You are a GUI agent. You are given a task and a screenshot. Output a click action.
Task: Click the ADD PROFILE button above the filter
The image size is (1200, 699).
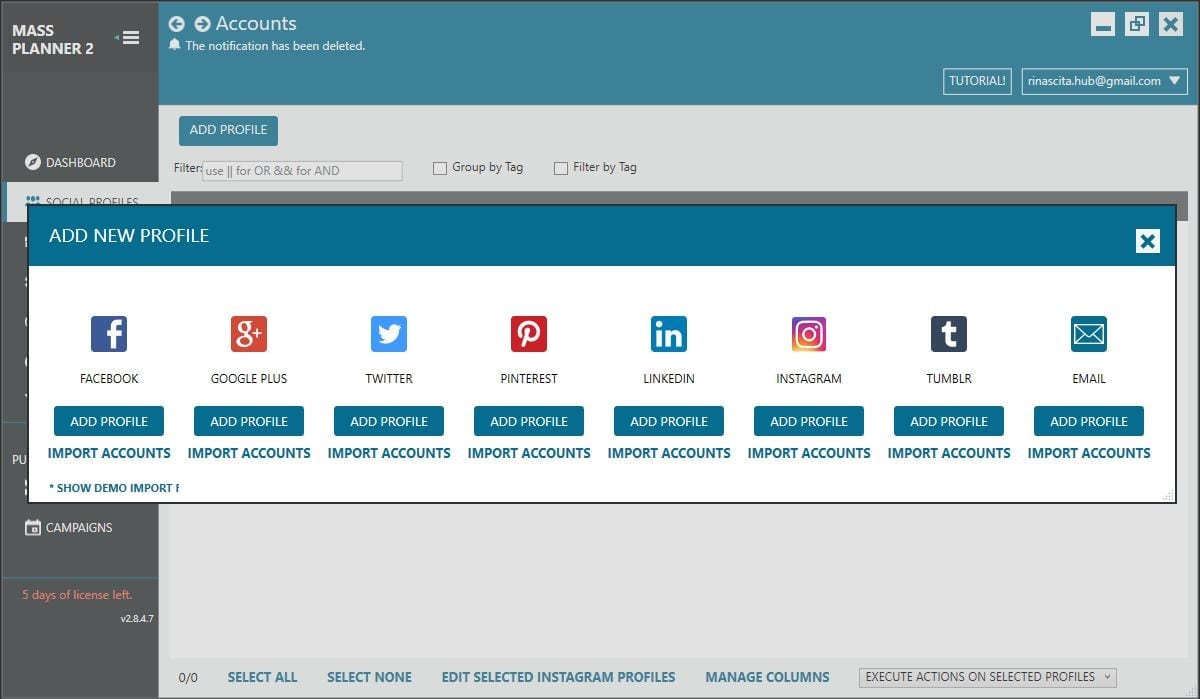pyautogui.click(x=228, y=130)
